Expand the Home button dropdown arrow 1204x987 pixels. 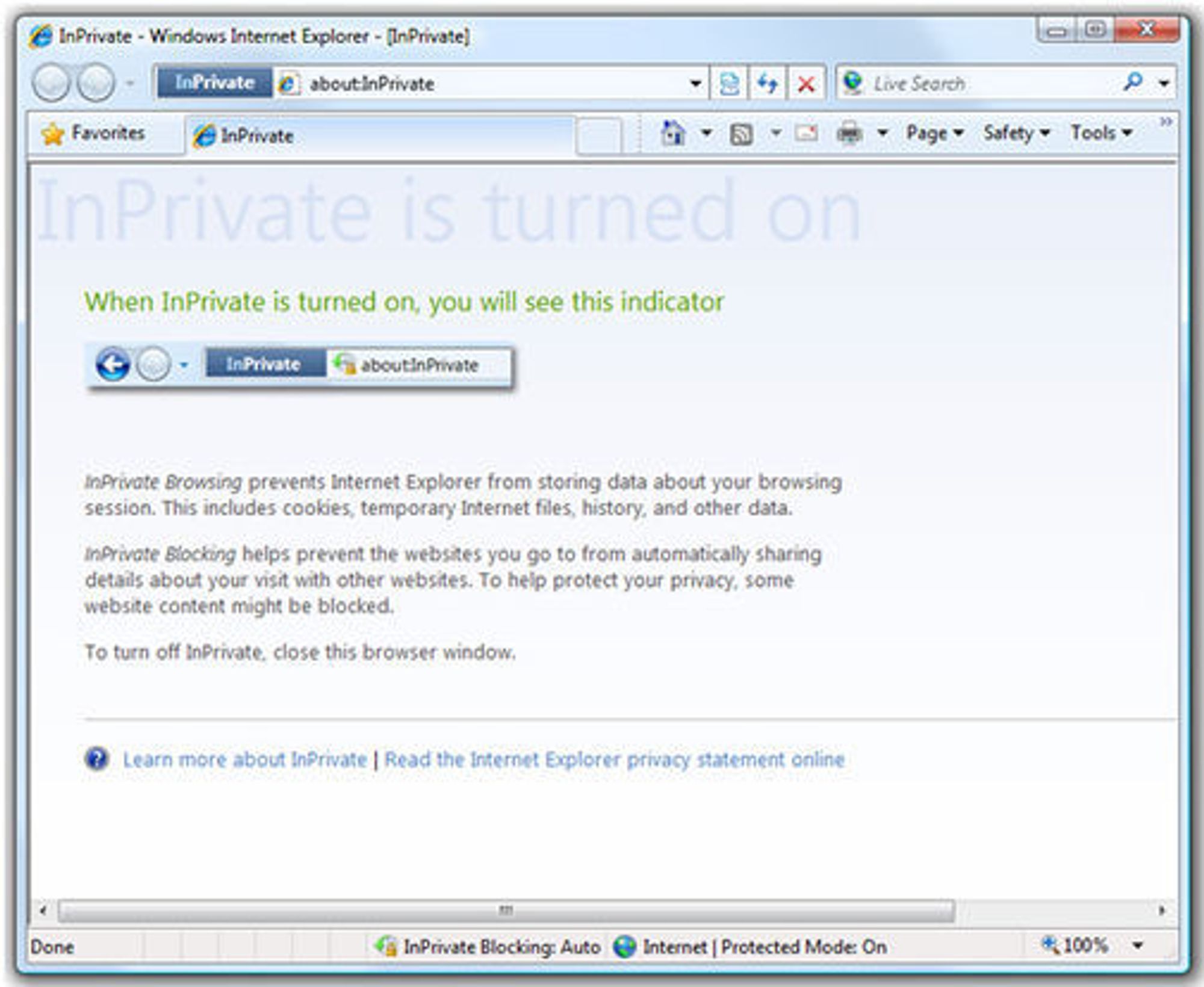707,132
